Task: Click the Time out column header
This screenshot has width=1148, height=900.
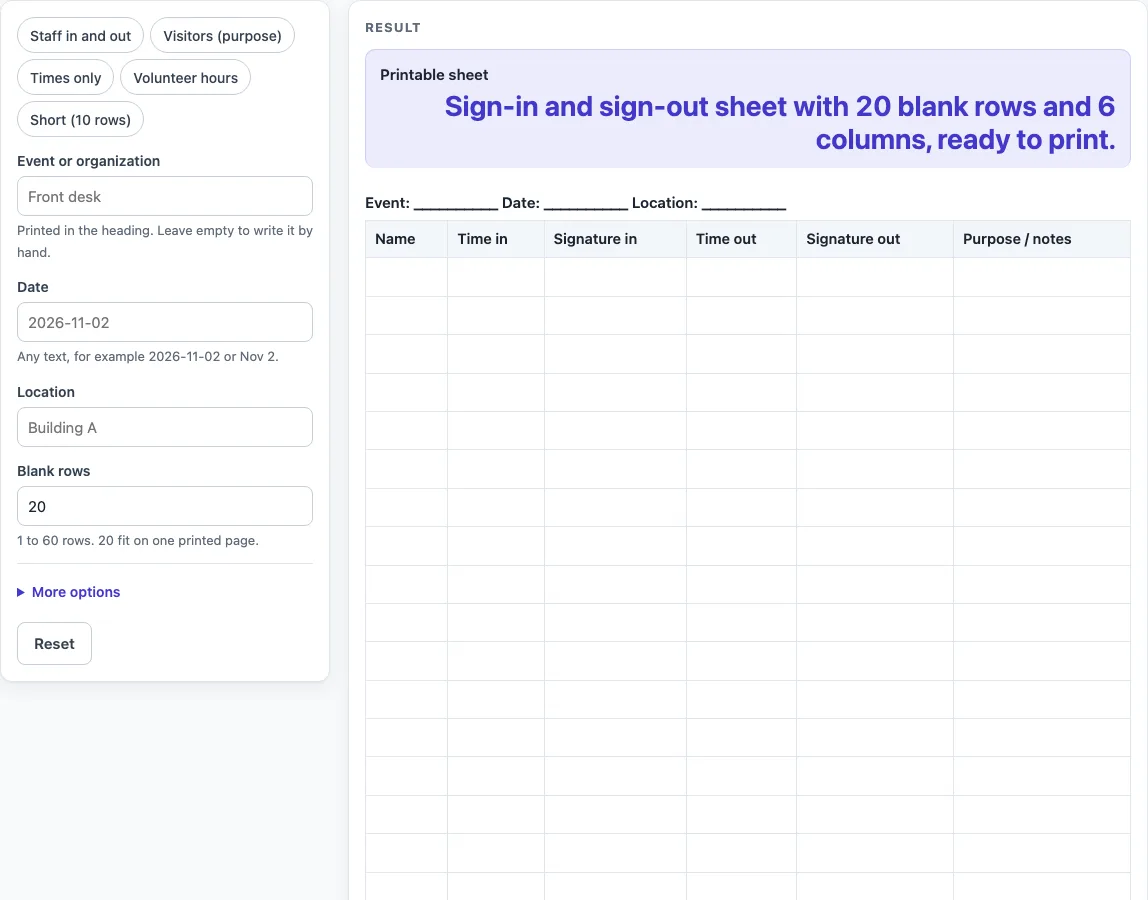Action: [x=741, y=239]
